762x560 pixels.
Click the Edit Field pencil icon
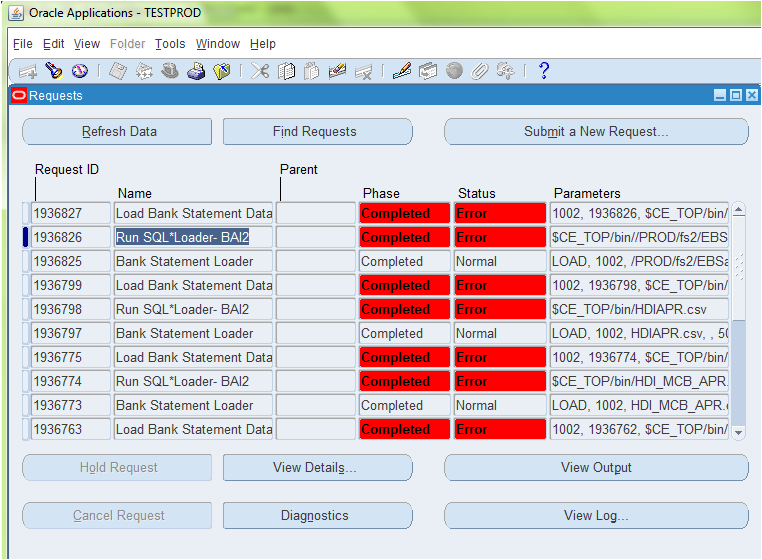pyautogui.click(x=402, y=71)
